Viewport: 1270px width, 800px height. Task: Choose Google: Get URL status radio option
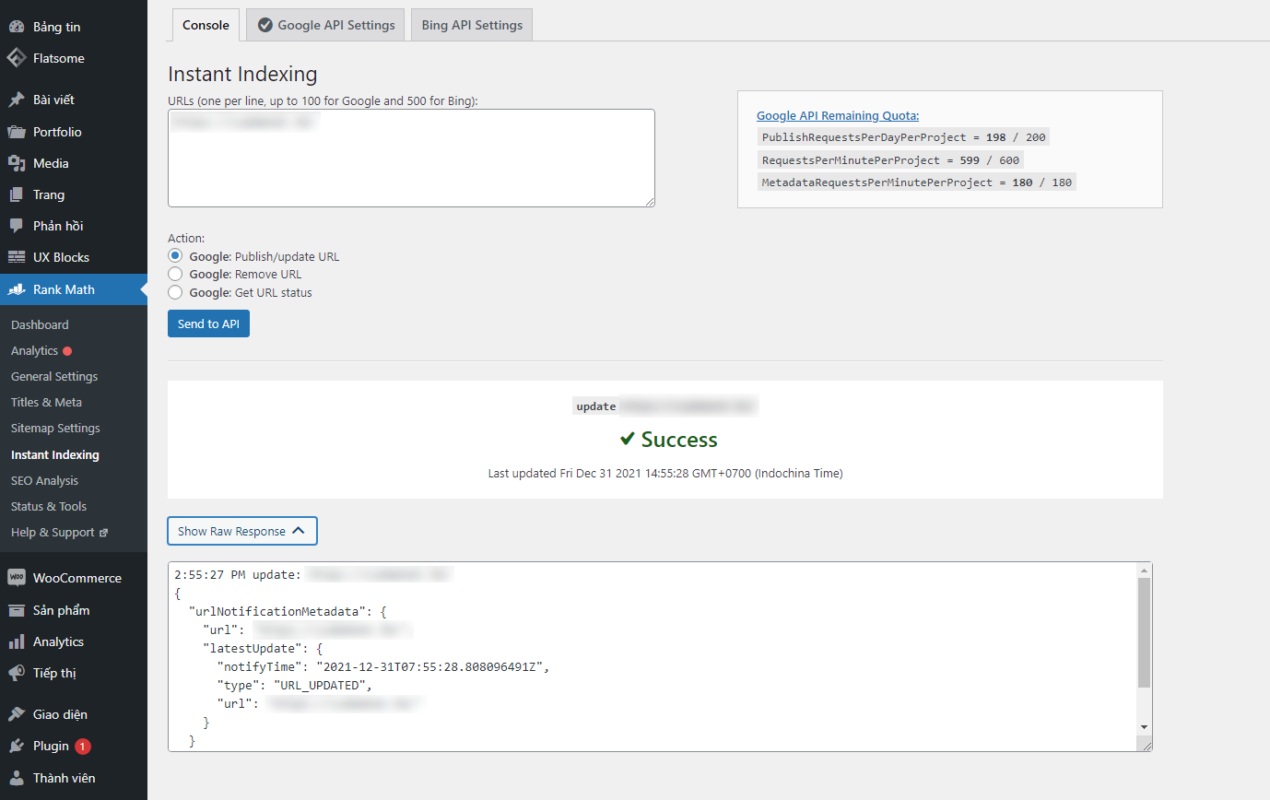point(175,293)
